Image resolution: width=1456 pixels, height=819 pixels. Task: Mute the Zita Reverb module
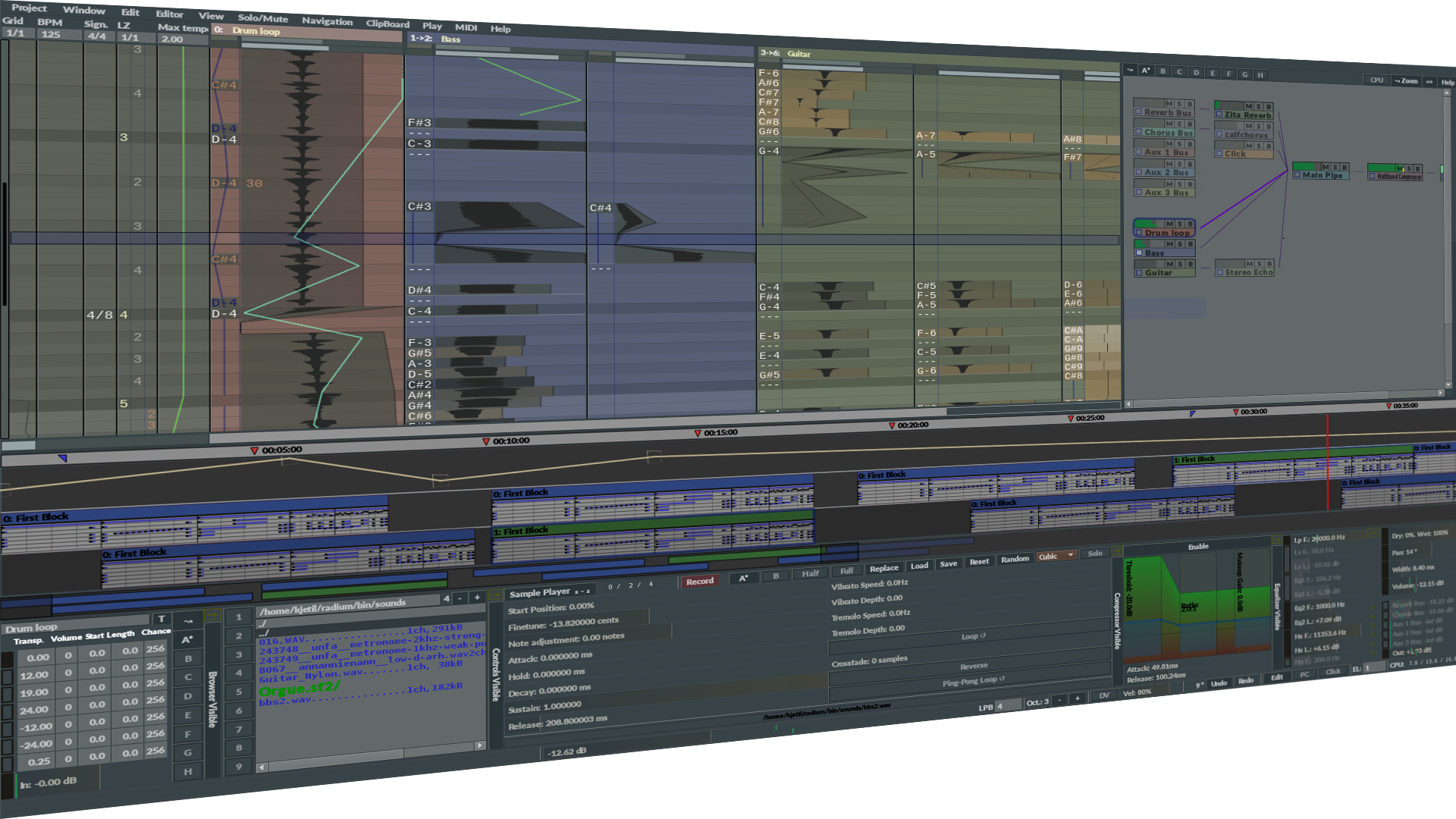click(1248, 107)
